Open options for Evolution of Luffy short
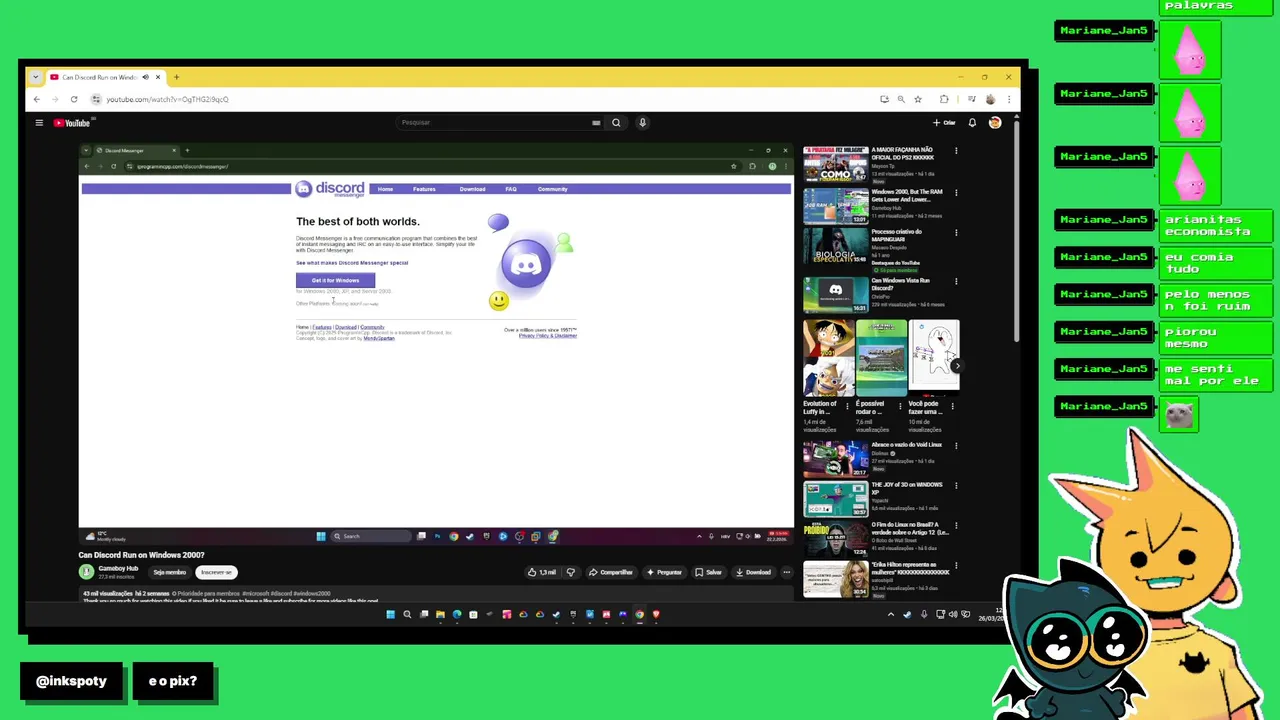Image resolution: width=1280 pixels, height=720 pixels. [x=848, y=407]
